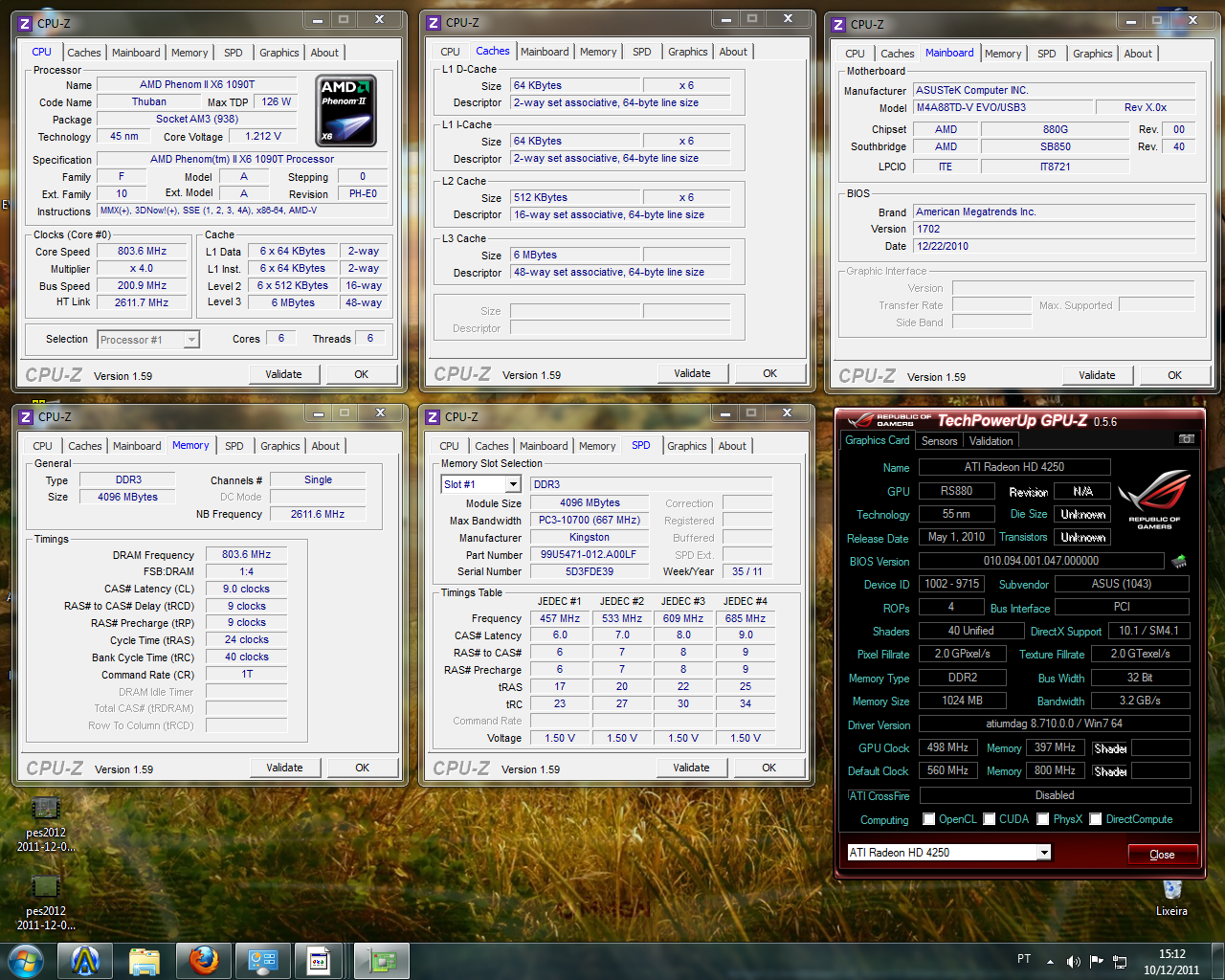Viewport: 1225px width, 980px height.
Task: Launch Firefox from the taskbar
Action: (203, 959)
